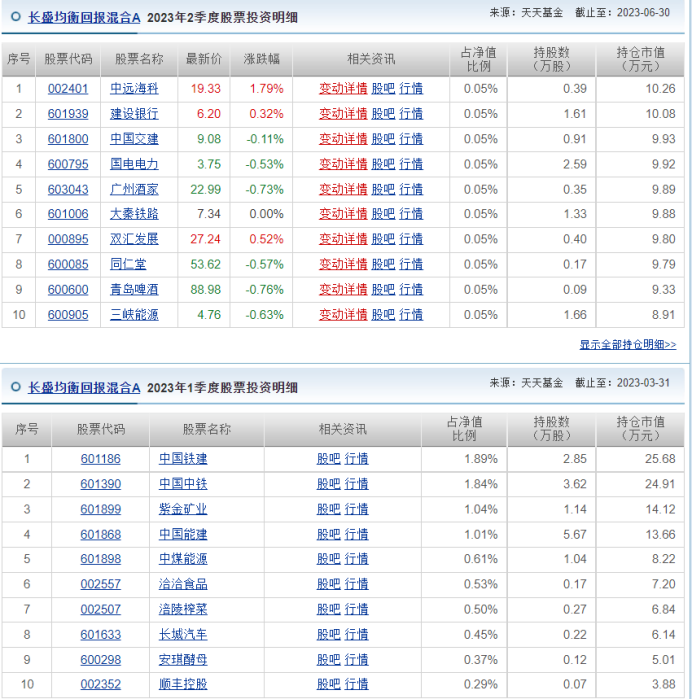The image size is (692, 700).
Task: Open stock code 002401
Action: point(68,89)
